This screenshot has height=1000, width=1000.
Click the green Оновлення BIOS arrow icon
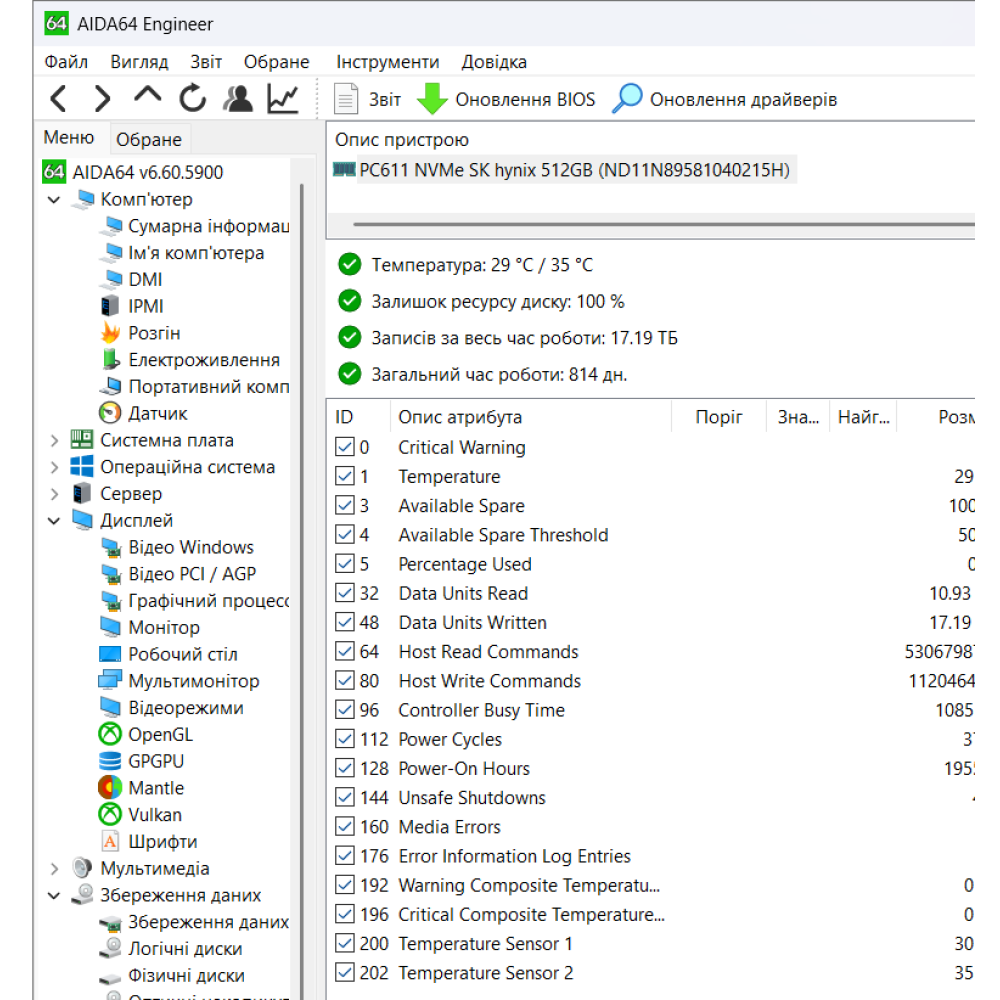(428, 98)
